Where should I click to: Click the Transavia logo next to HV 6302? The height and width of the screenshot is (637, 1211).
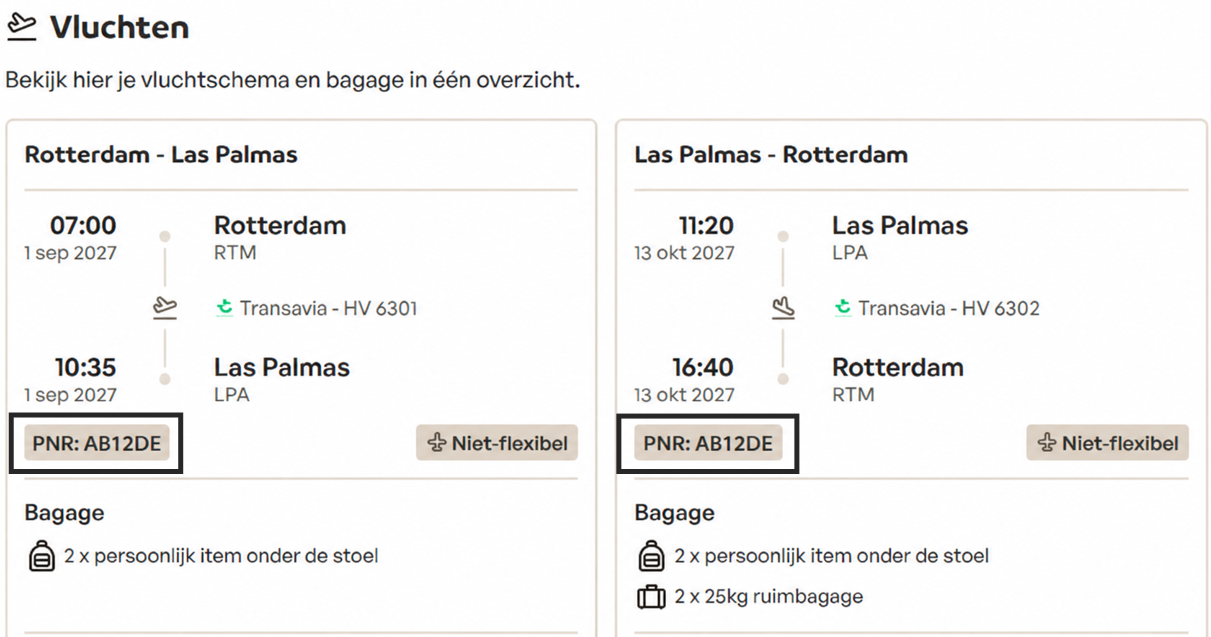click(843, 308)
